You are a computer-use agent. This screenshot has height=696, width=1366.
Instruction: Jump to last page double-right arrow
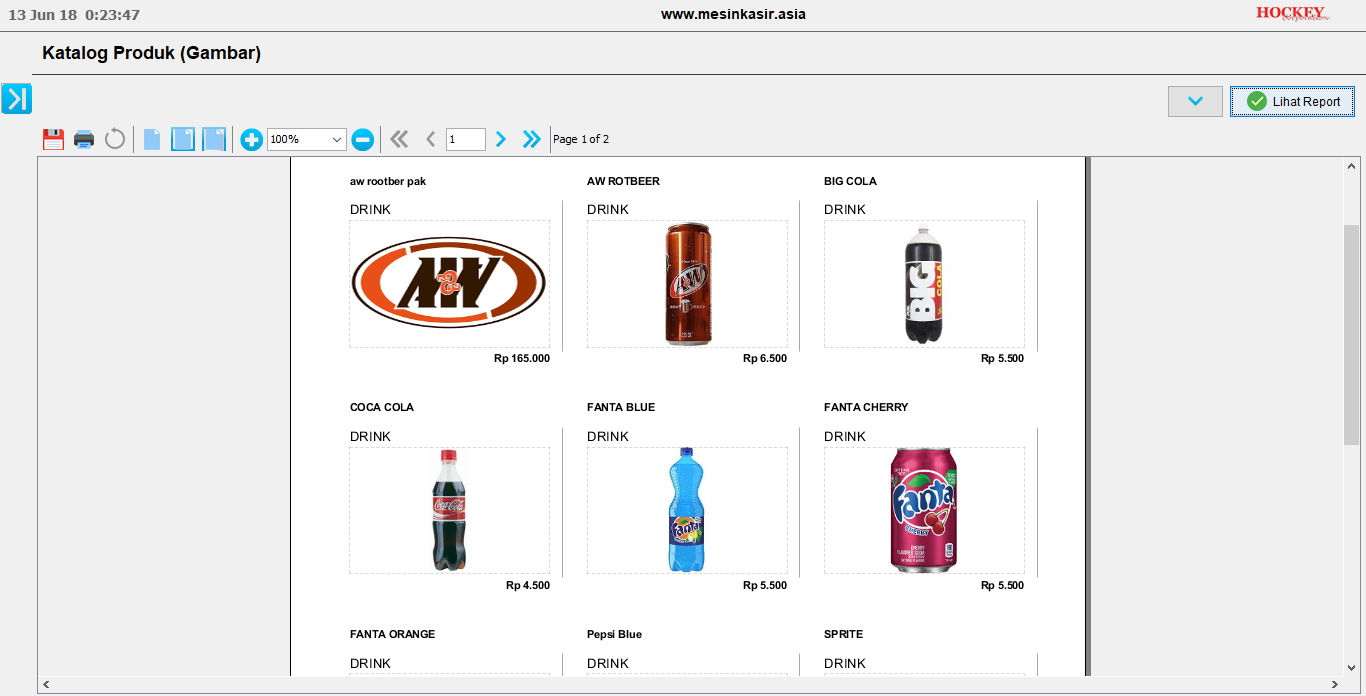pyautogui.click(x=531, y=139)
